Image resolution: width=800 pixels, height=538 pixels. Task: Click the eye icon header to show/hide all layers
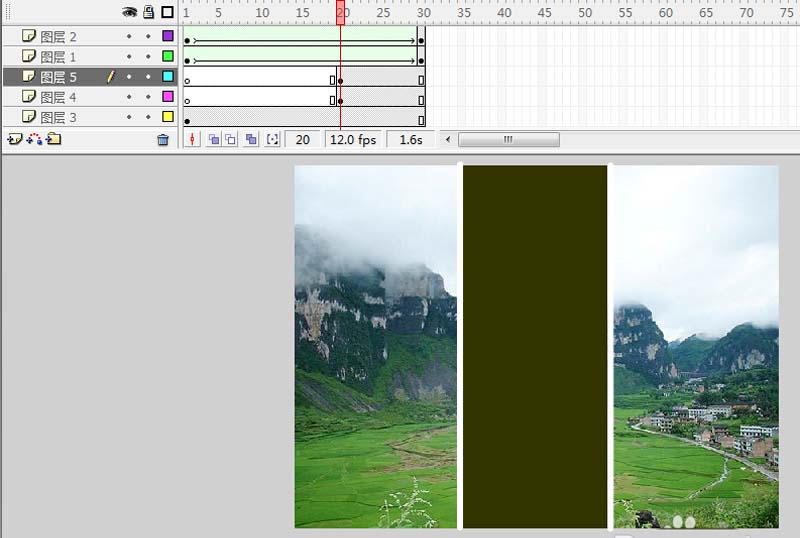(130, 12)
